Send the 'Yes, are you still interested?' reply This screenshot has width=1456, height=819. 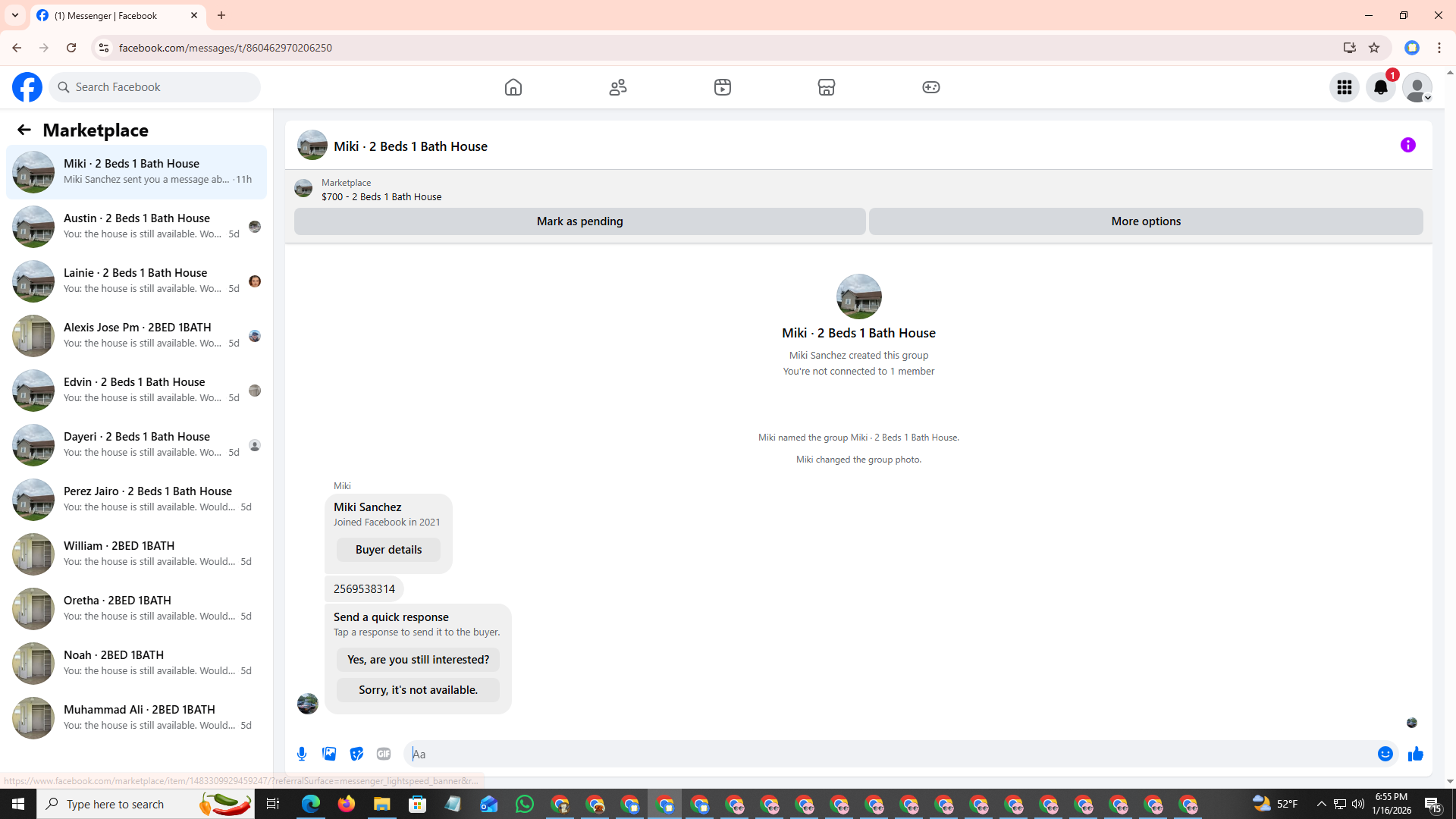[x=418, y=660]
